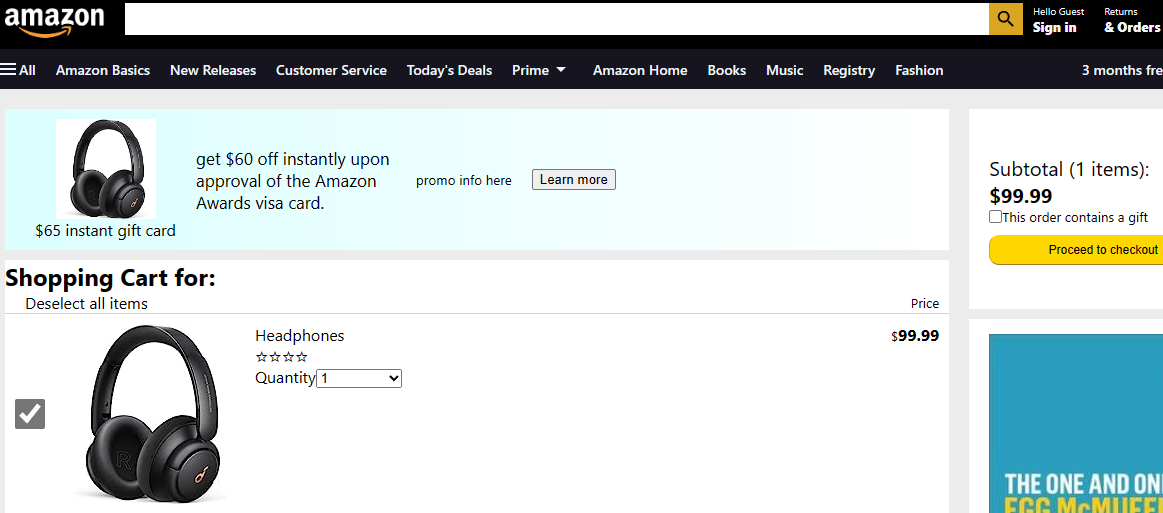Open the Headphones product title

[300, 335]
